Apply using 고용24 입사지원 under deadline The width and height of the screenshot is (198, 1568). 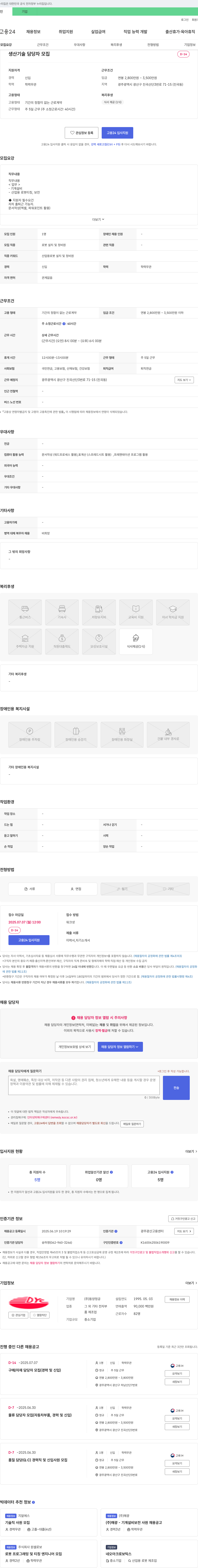tap(29, 941)
